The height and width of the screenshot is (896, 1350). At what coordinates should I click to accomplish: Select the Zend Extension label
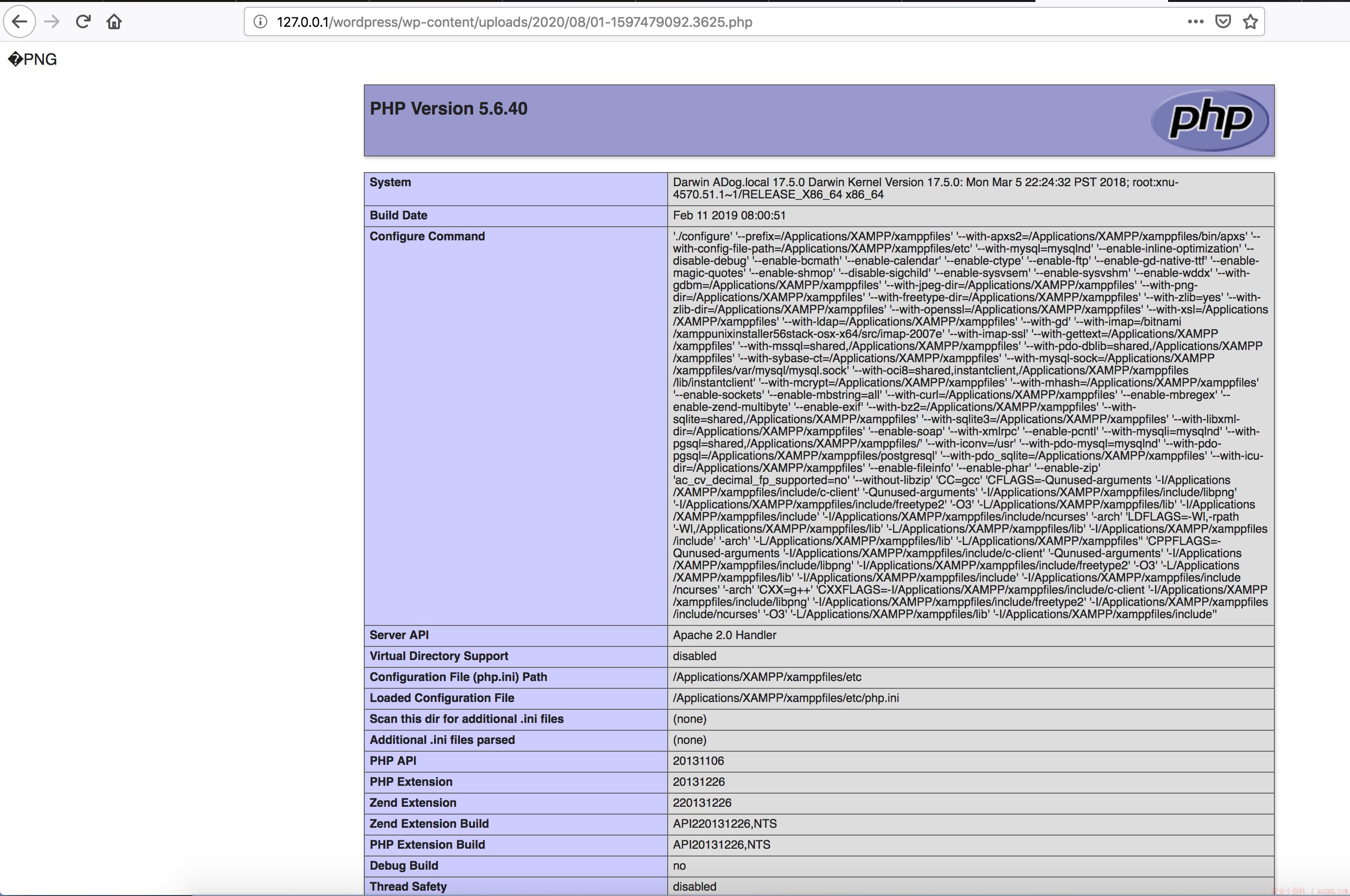pyautogui.click(x=413, y=803)
